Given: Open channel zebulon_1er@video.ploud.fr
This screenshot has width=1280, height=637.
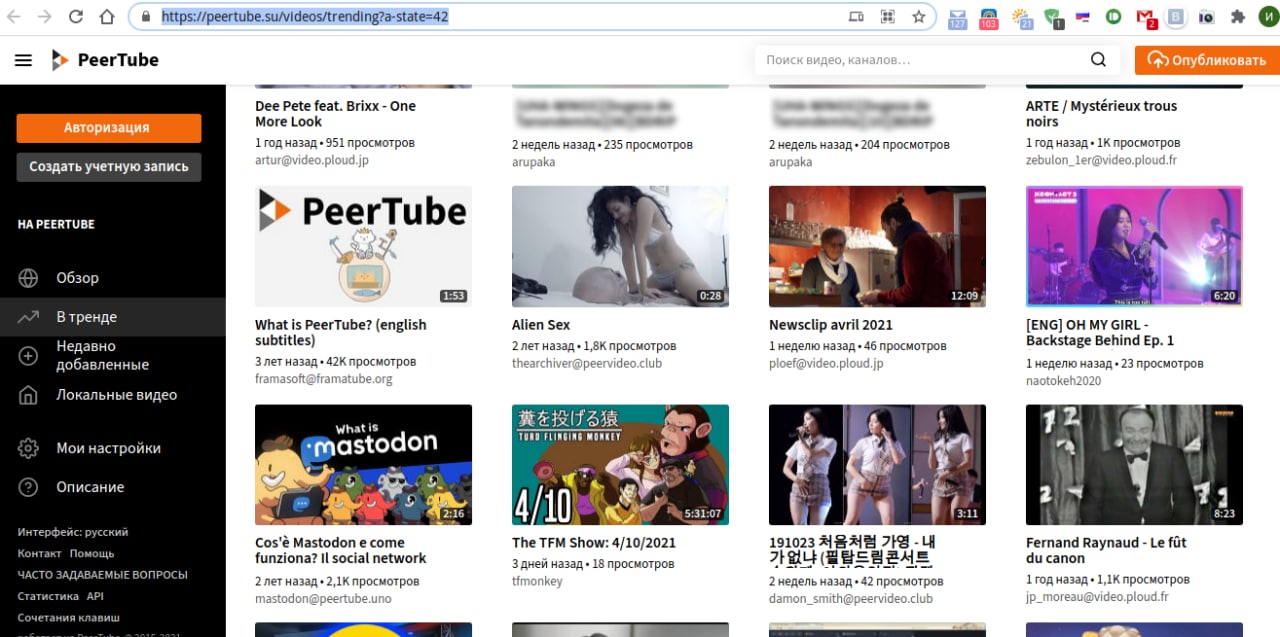Looking at the screenshot, I should tap(1101, 160).
